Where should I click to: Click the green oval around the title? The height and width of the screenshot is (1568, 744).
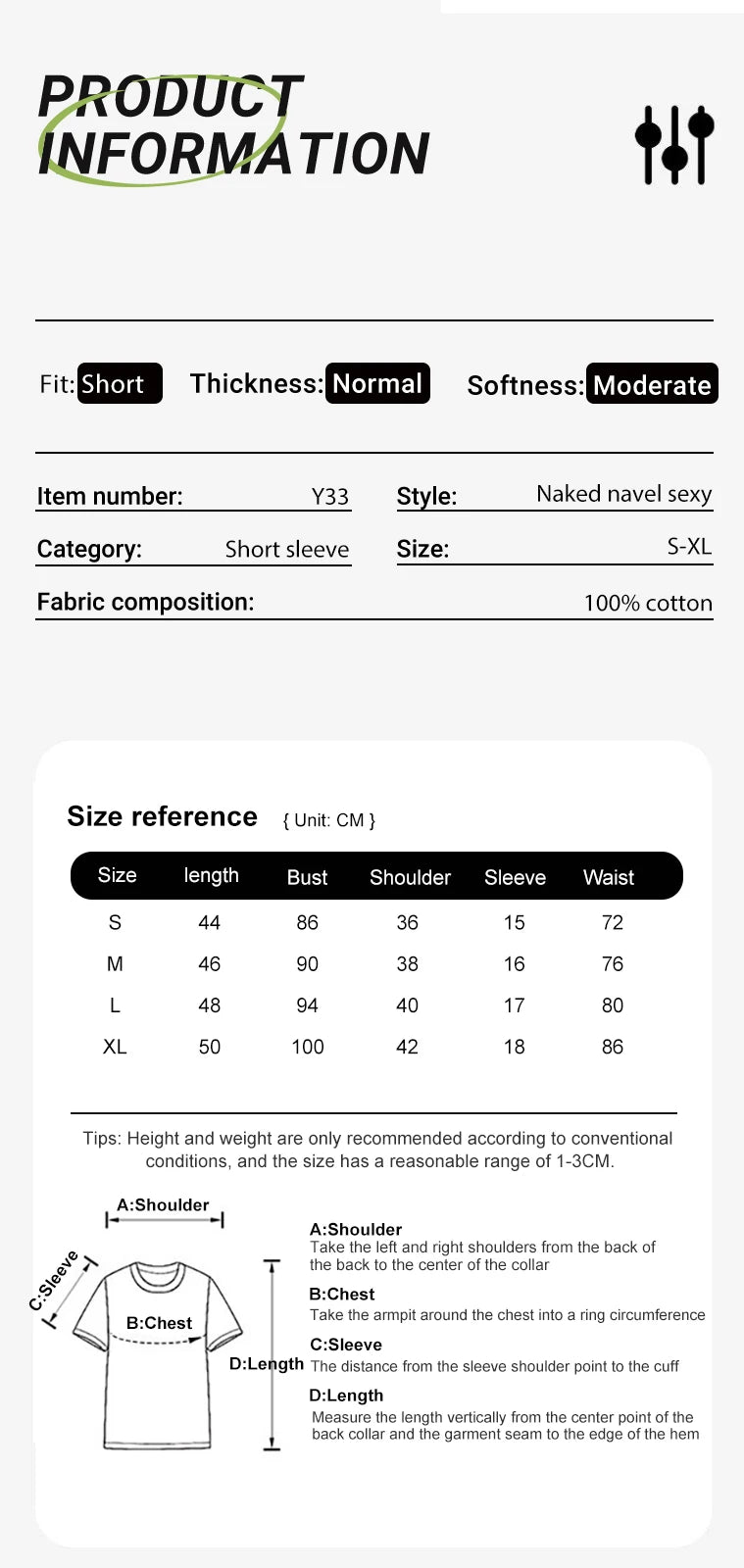click(x=163, y=129)
